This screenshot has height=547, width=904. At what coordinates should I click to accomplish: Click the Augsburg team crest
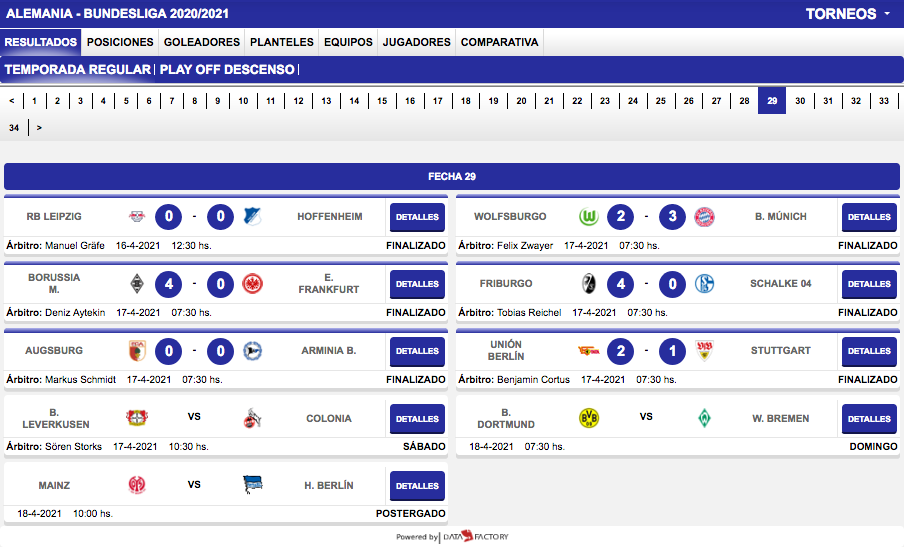point(137,350)
